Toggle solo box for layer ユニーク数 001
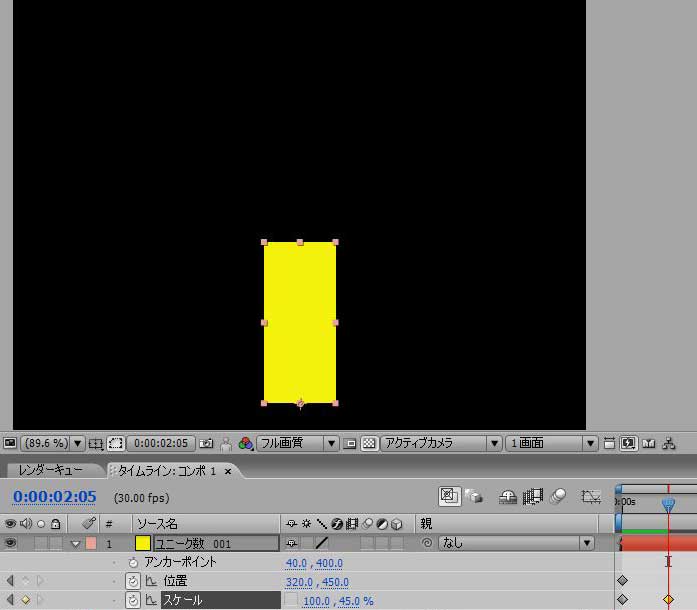697x610 pixels. [x=41, y=543]
